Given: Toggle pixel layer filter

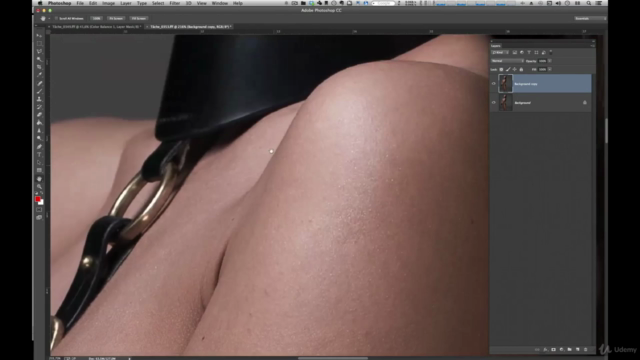Looking at the screenshot, I should click(x=515, y=53).
